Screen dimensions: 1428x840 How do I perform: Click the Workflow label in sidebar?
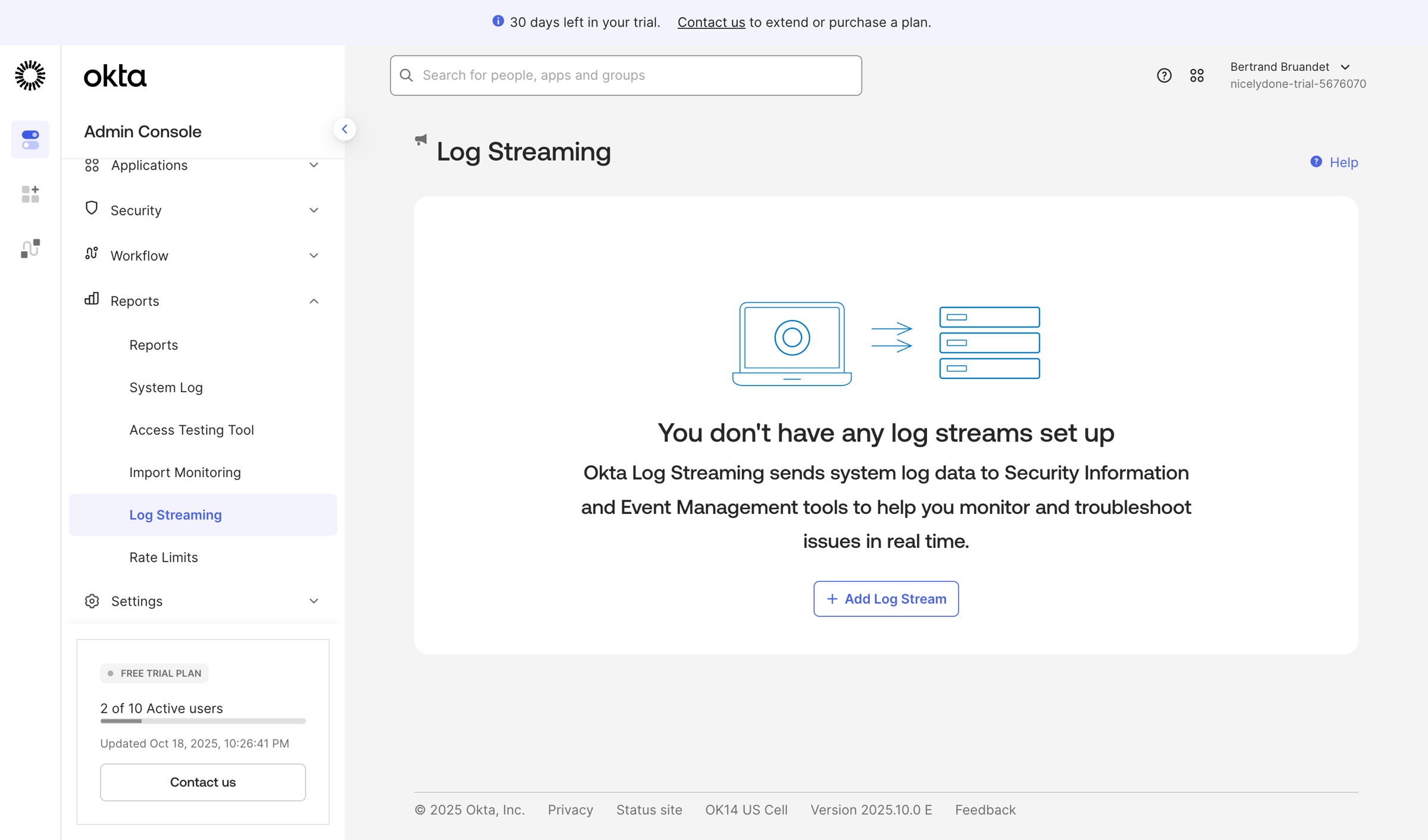[139, 255]
